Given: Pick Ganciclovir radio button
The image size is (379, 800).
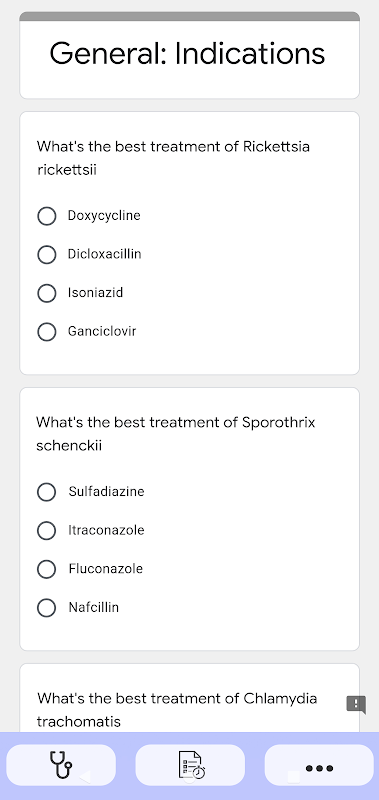Looking at the screenshot, I should click(x=46, y=332).
